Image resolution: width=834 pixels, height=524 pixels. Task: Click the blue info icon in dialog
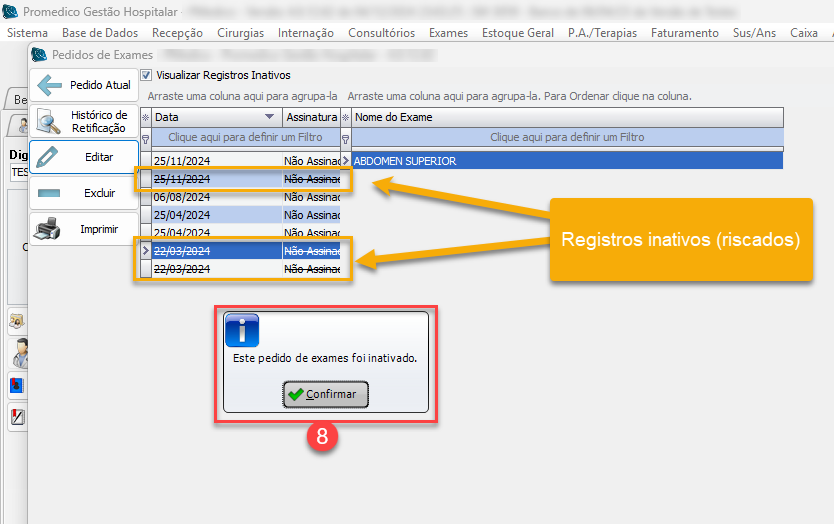point(242,330)
